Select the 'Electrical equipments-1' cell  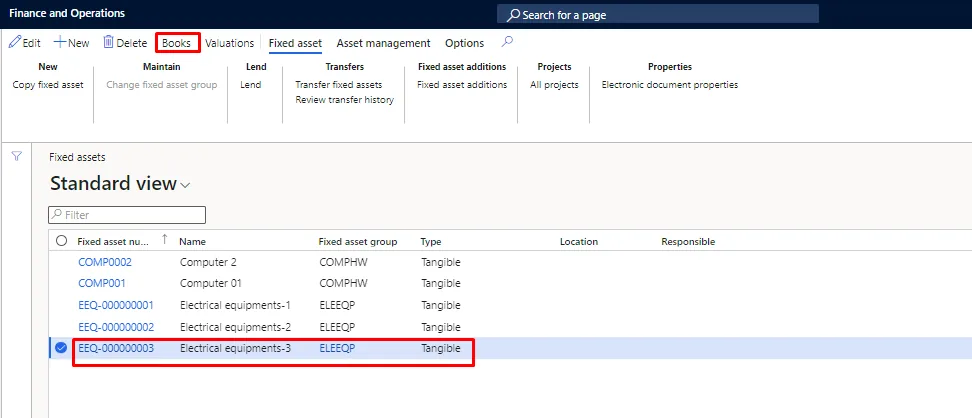(x=235, y=305)
